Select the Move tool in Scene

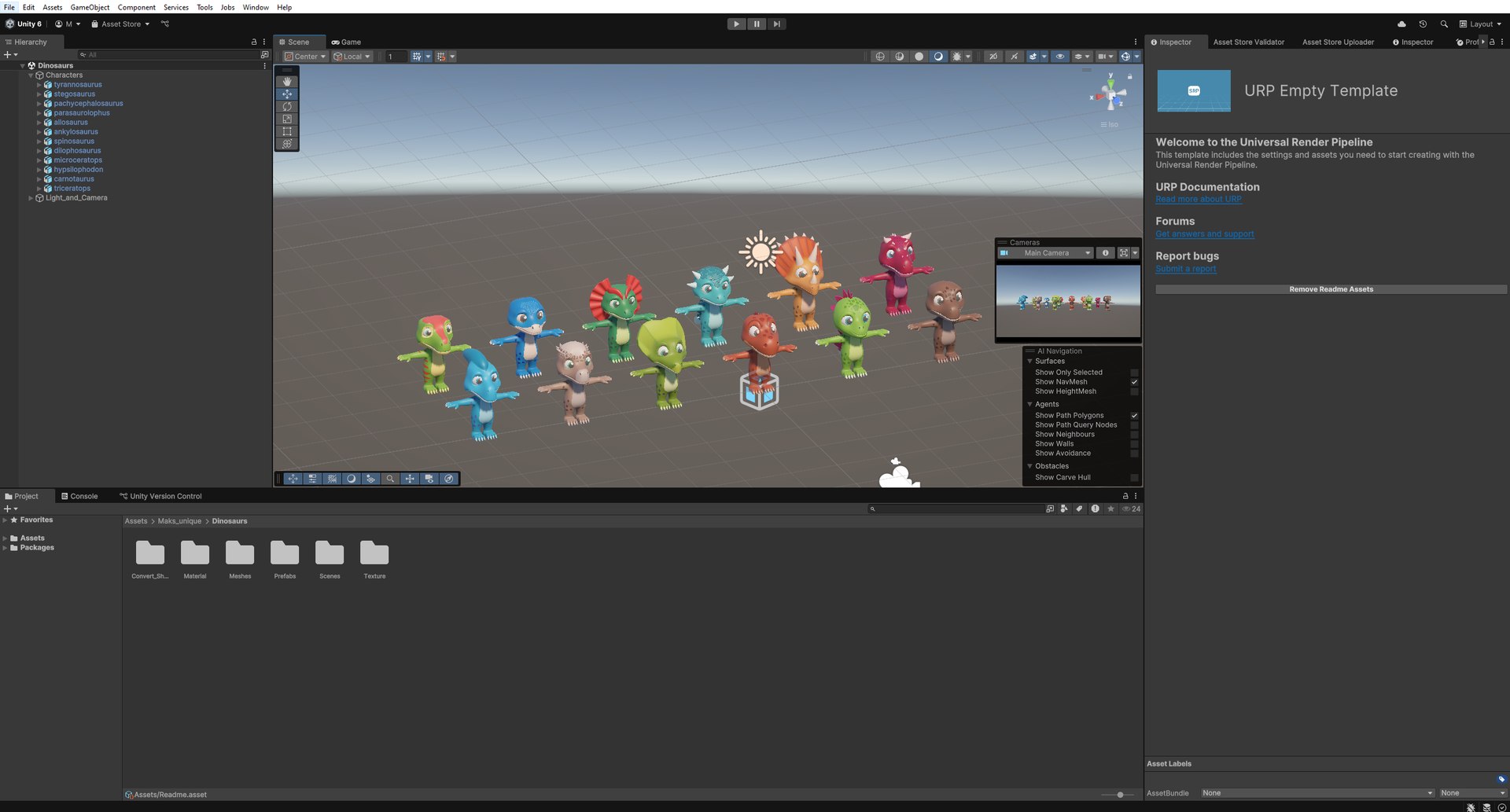[x=287, y=94]
